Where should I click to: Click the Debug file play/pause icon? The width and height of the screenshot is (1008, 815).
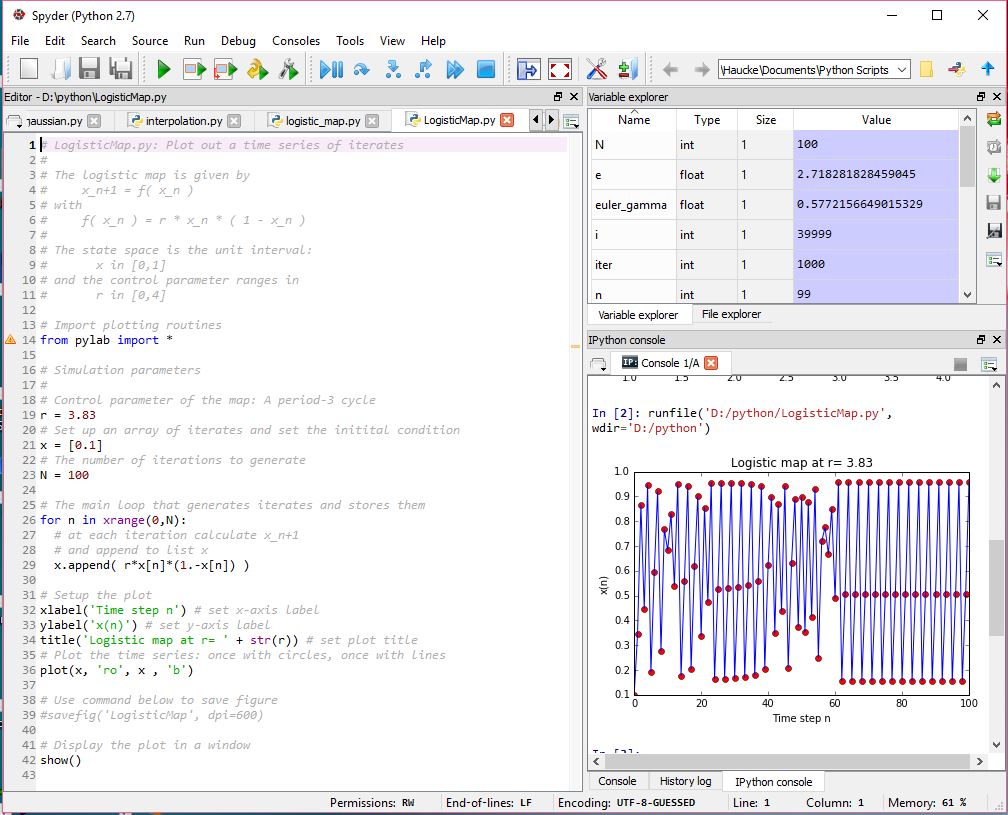331,69
